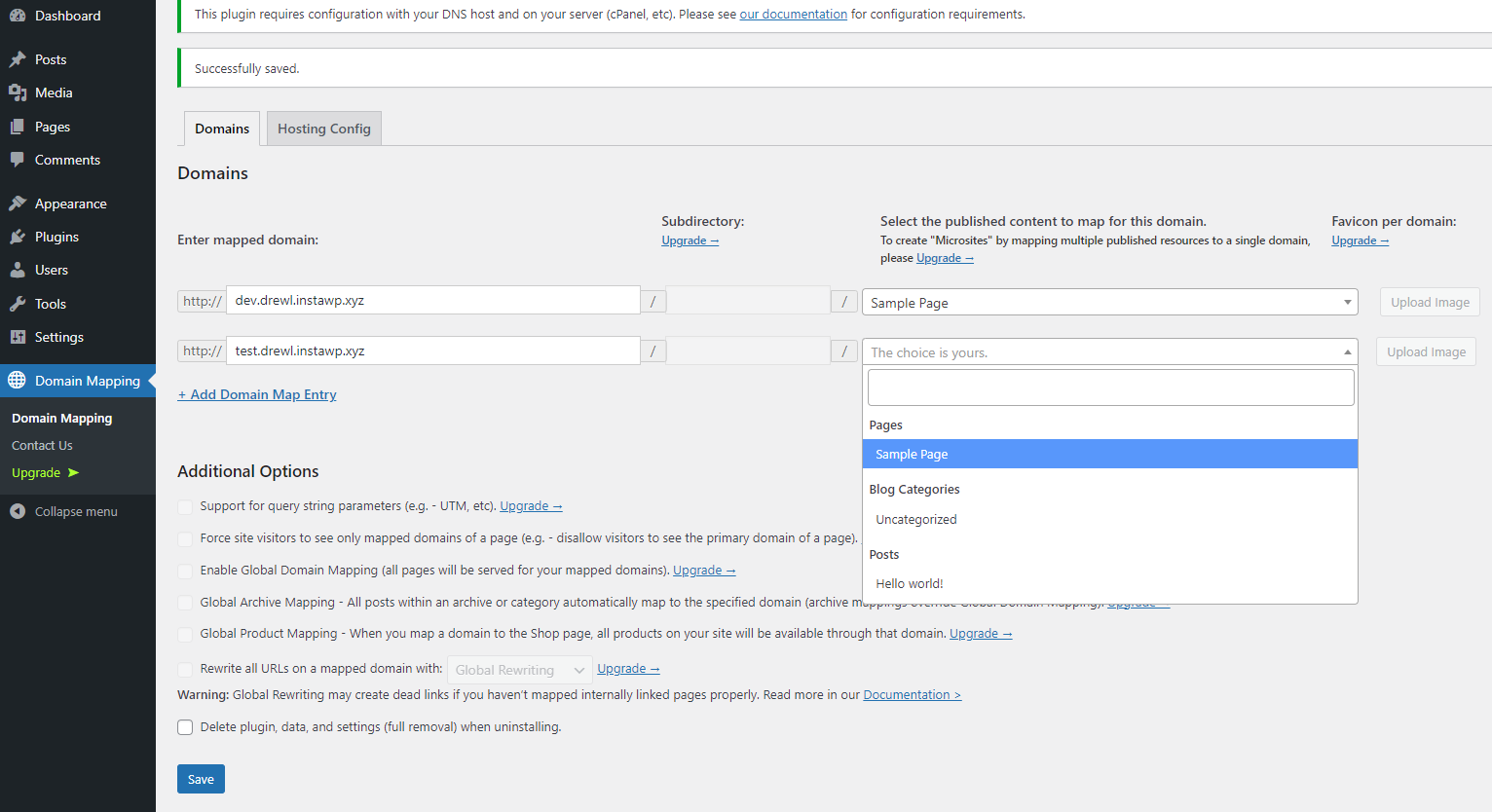The height and width of the screenshot is (812, 1492).
Task: Toggle the query string parameters checkbox
Action: (x=185, y=506)
